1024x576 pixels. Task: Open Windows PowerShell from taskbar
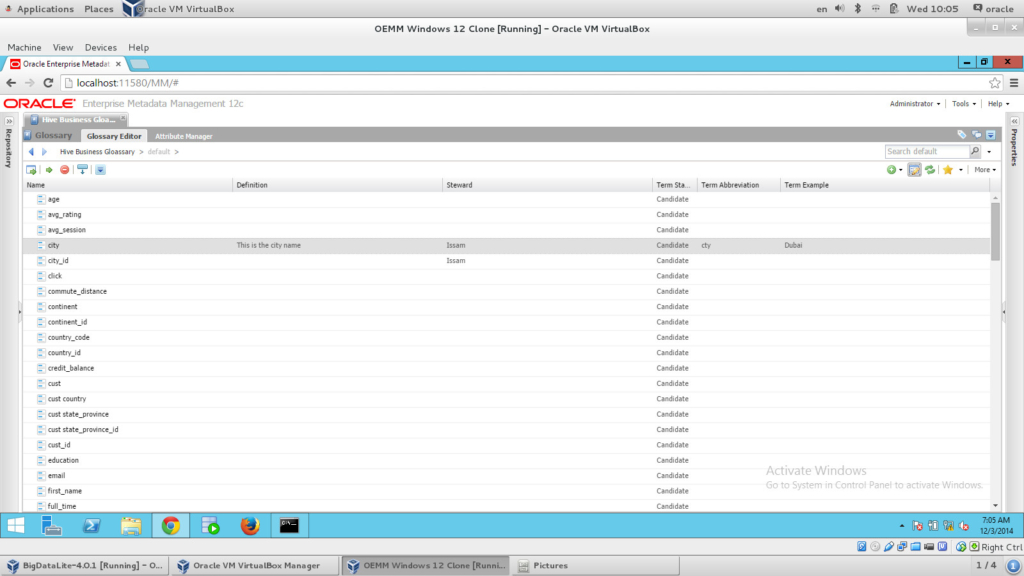pyautogui.click(x=91, y=526)
